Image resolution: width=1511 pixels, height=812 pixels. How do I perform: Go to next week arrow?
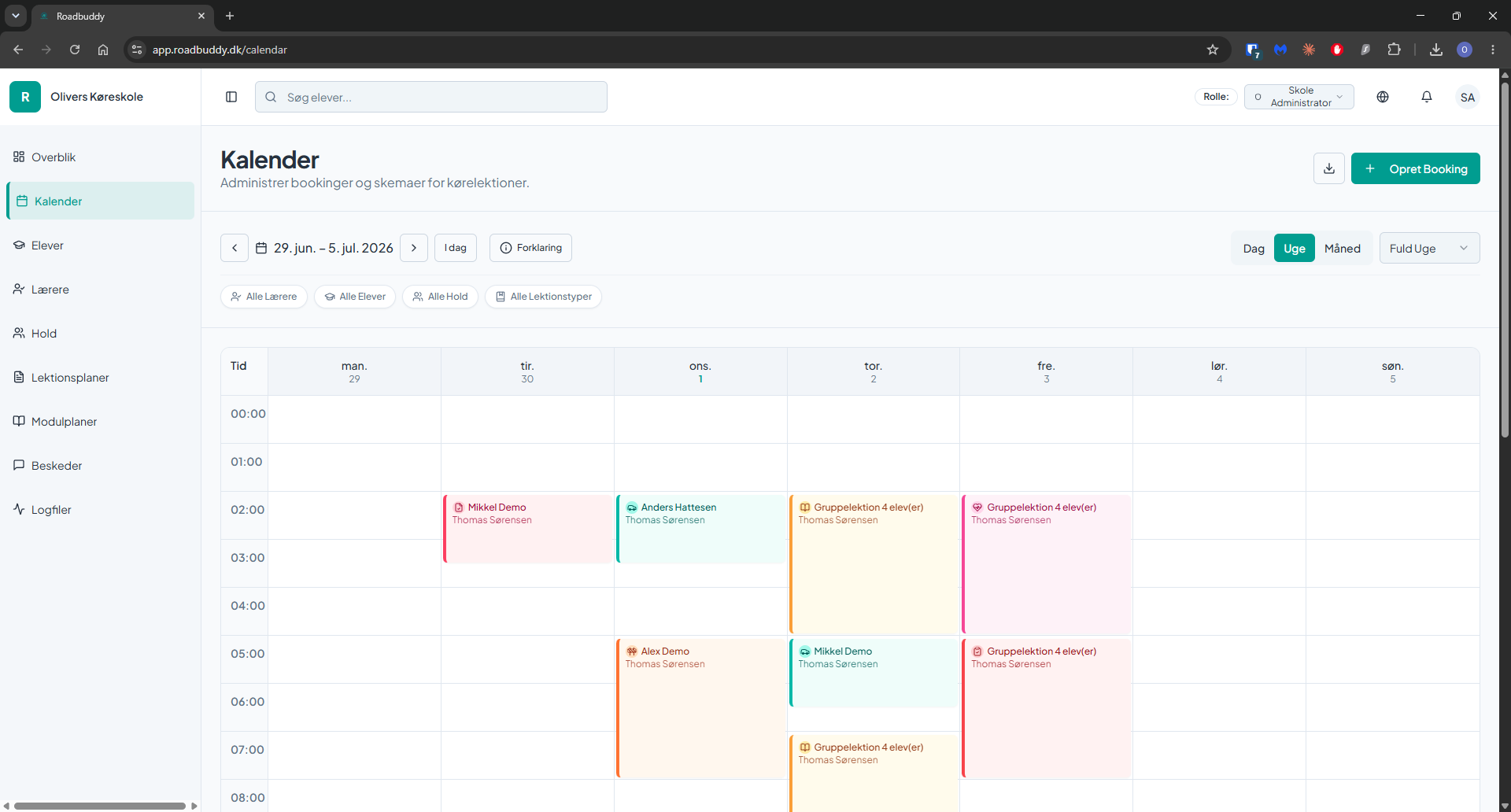(414, 248)
